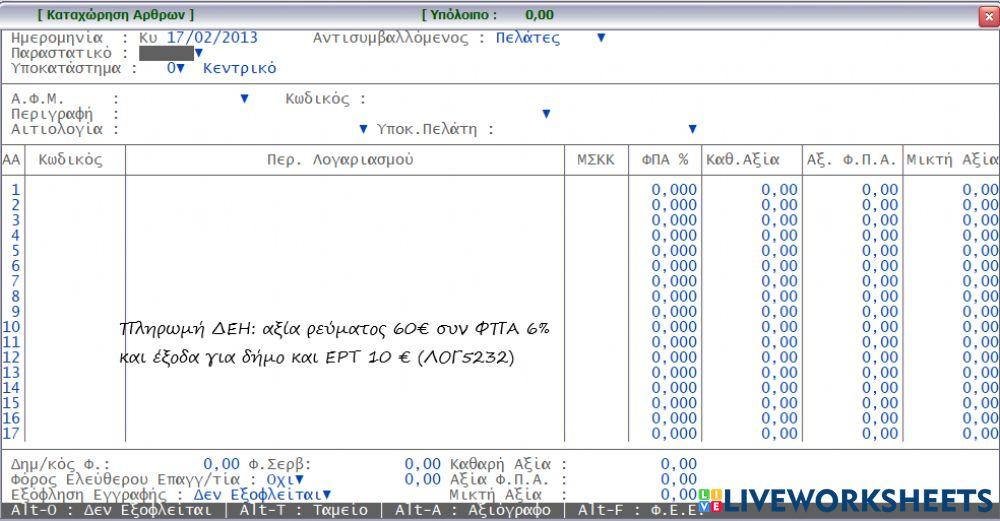Click the date field 17/02/2013
The image size is (1000, 521).
coord(211,38)
